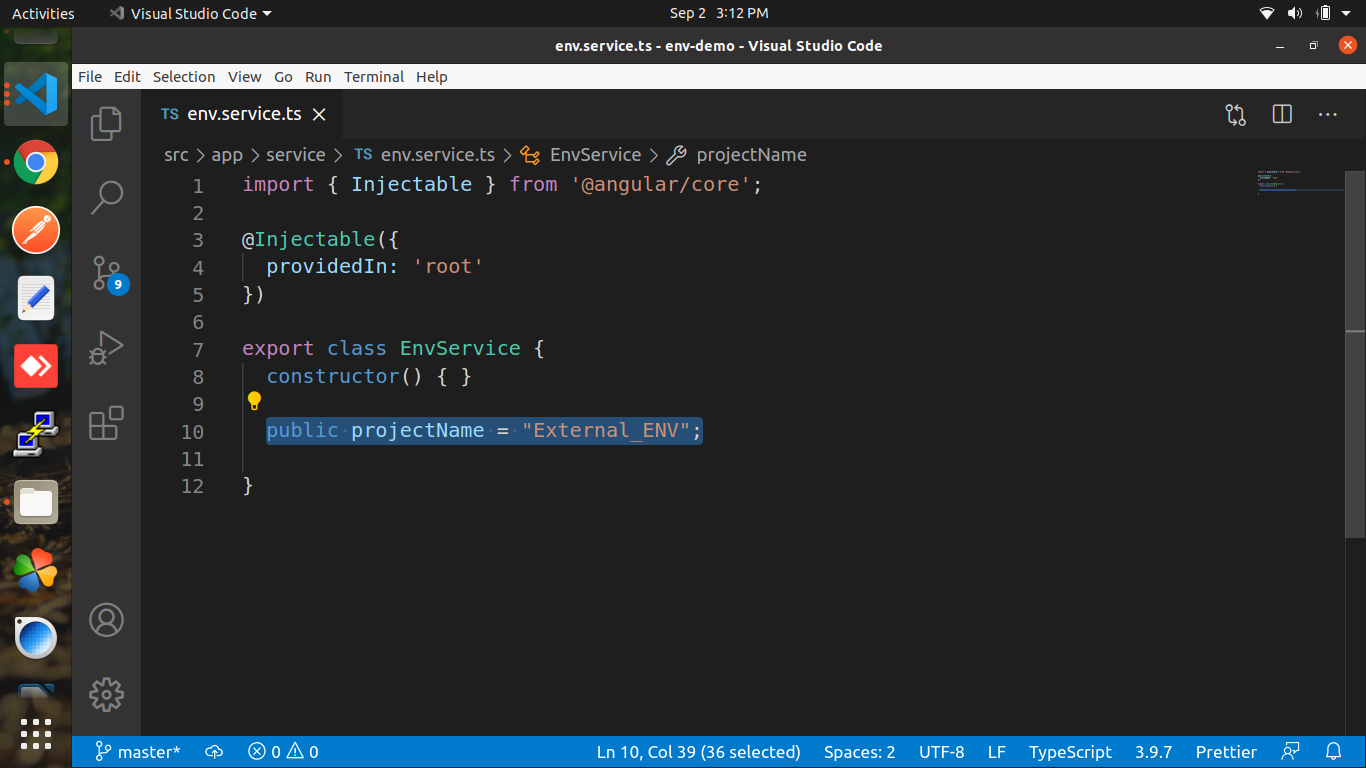Click the source control graph icon near the tabs

[1235, 114]
